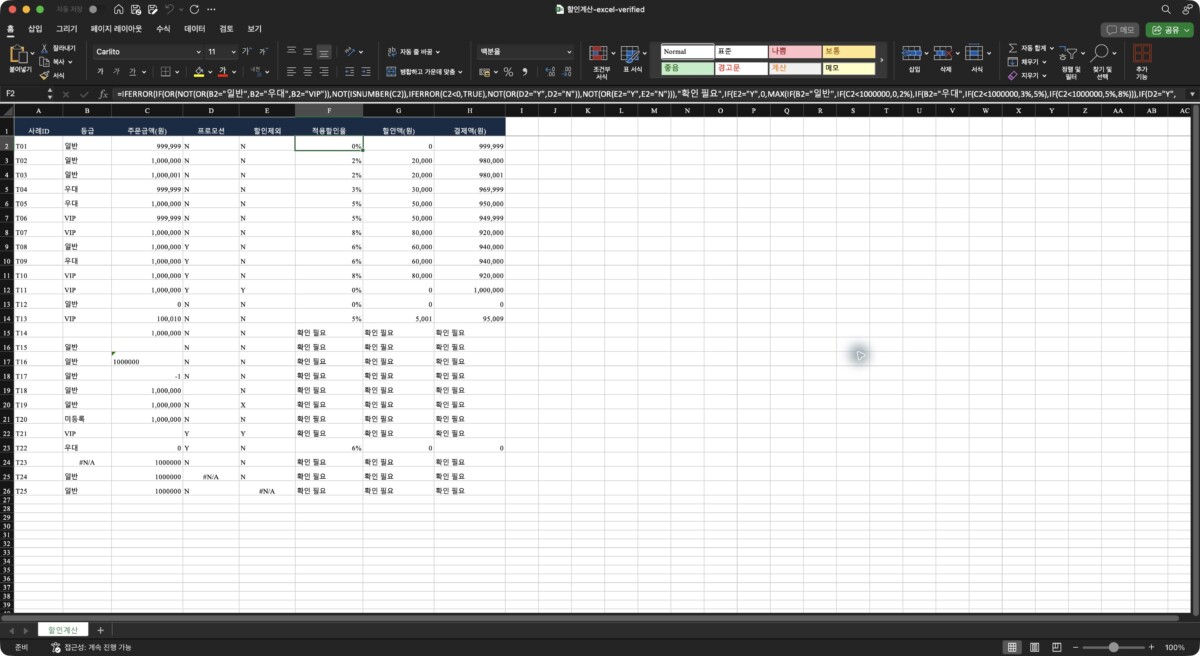The image size is (1200, 656).
Task: Select the 할인계산 sheet tab
Action: pyautogui.click(x=63, y=630)
